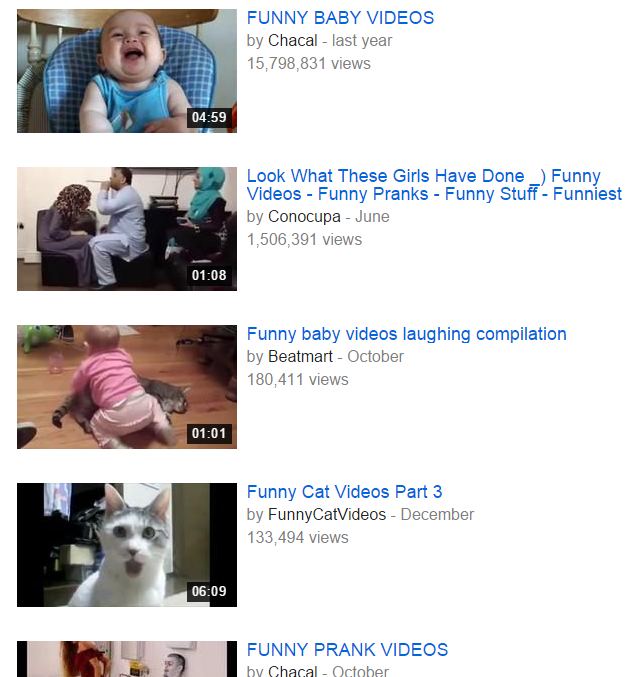Open Chacal channel under FUNNY PRANK VIDEOS
This screenshot has height=677, width=627.
coord(292,671)
